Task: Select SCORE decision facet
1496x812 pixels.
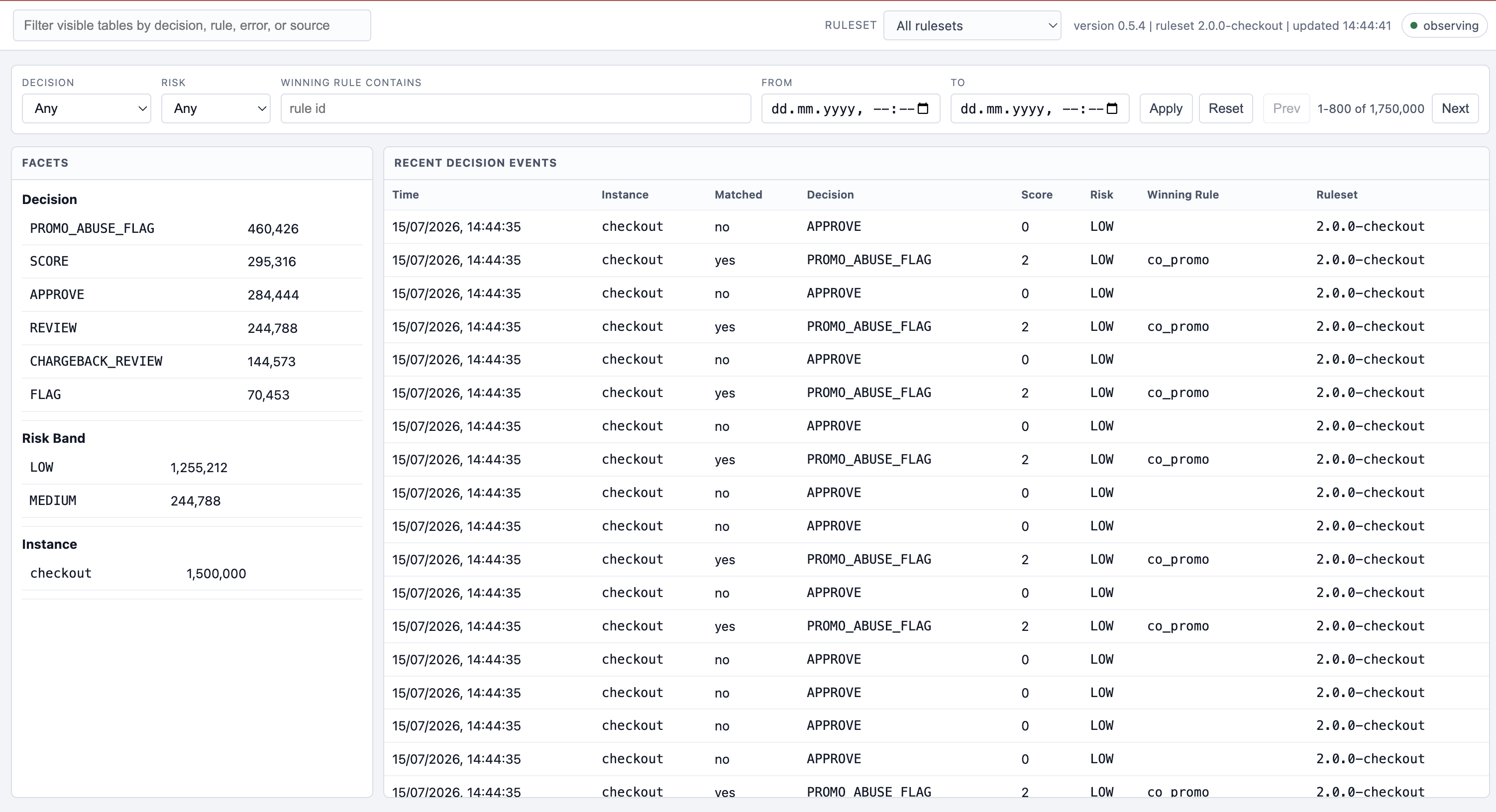Action: 192,262
